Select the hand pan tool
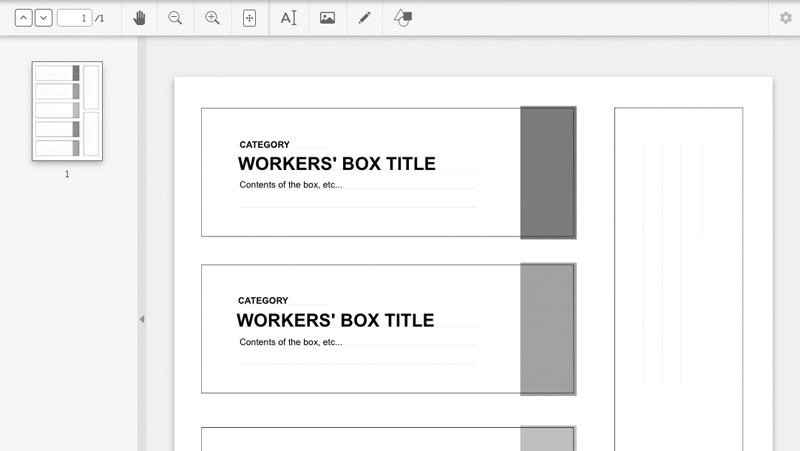Viewport: 800px width, 451px height. 139,18
